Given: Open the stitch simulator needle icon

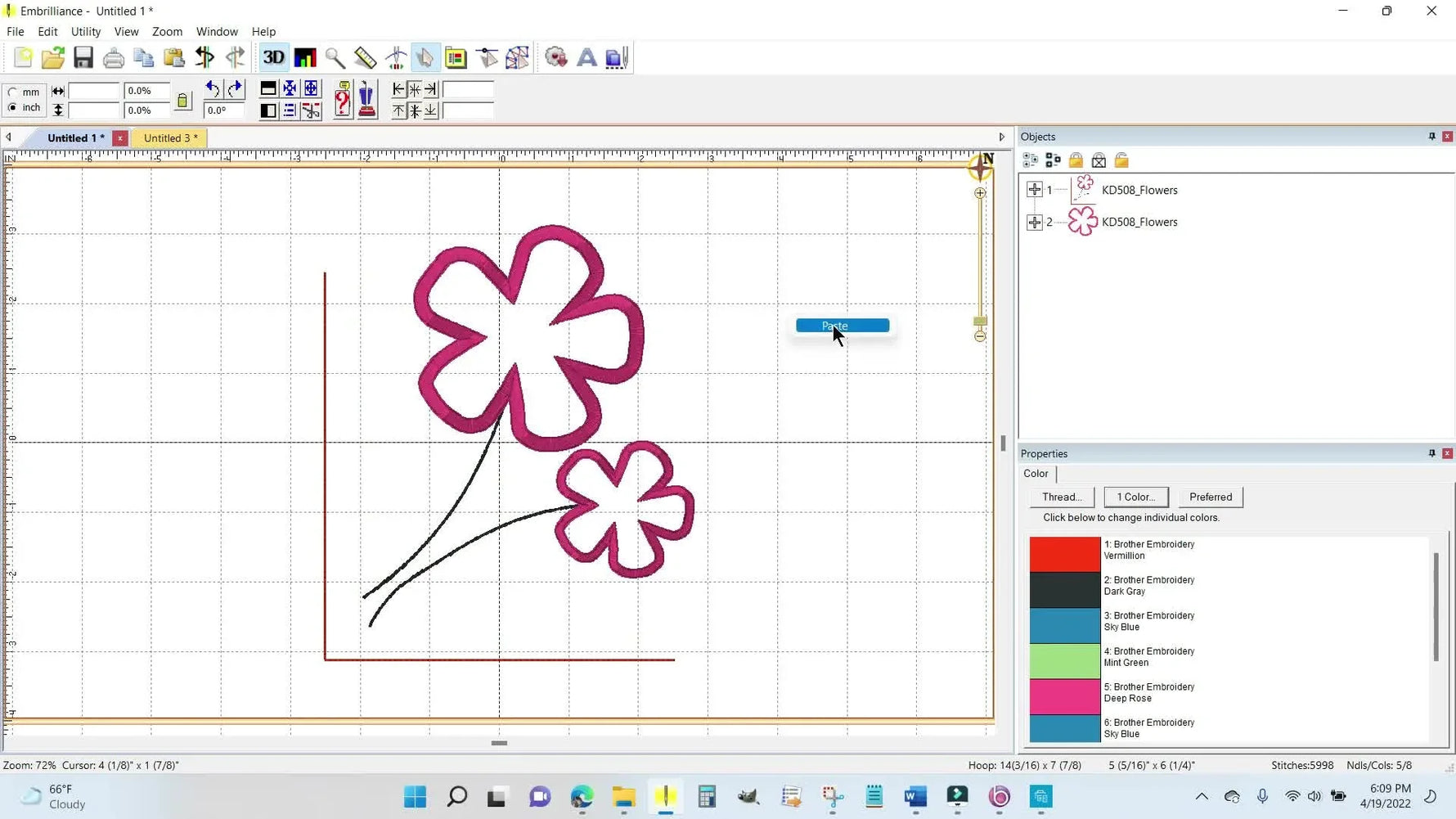Looking at the screenshot, I should (396, 57).
